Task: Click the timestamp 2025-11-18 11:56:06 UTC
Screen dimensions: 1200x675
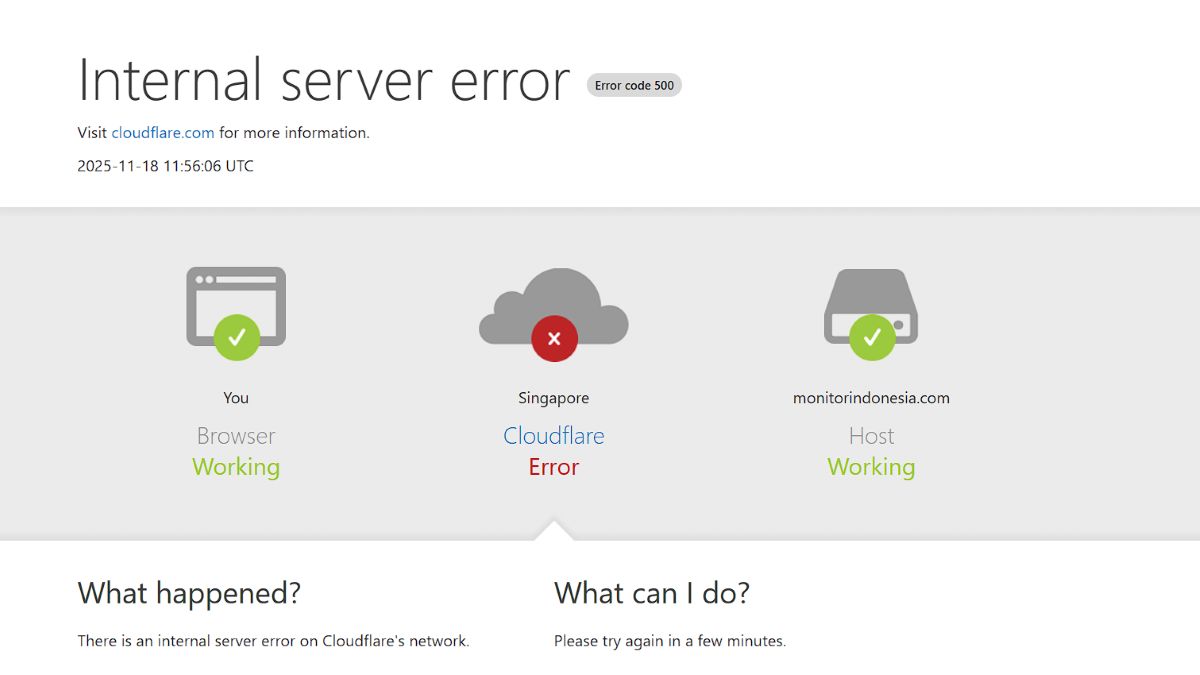Action: [166, 166]
